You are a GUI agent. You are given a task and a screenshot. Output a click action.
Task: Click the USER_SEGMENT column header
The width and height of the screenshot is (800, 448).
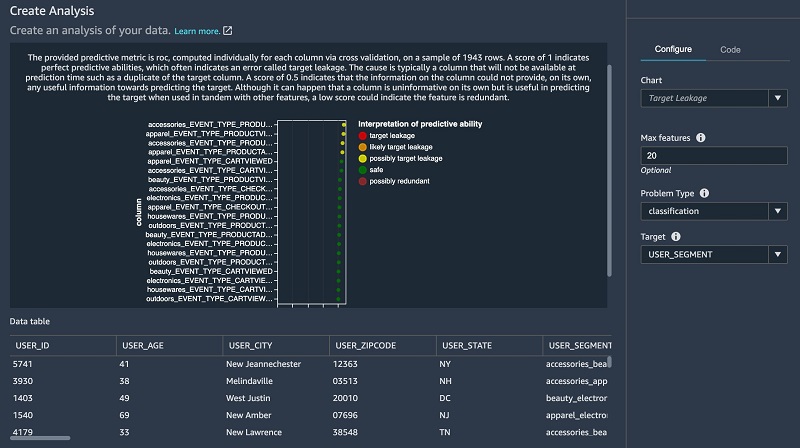tap(577, 345)
